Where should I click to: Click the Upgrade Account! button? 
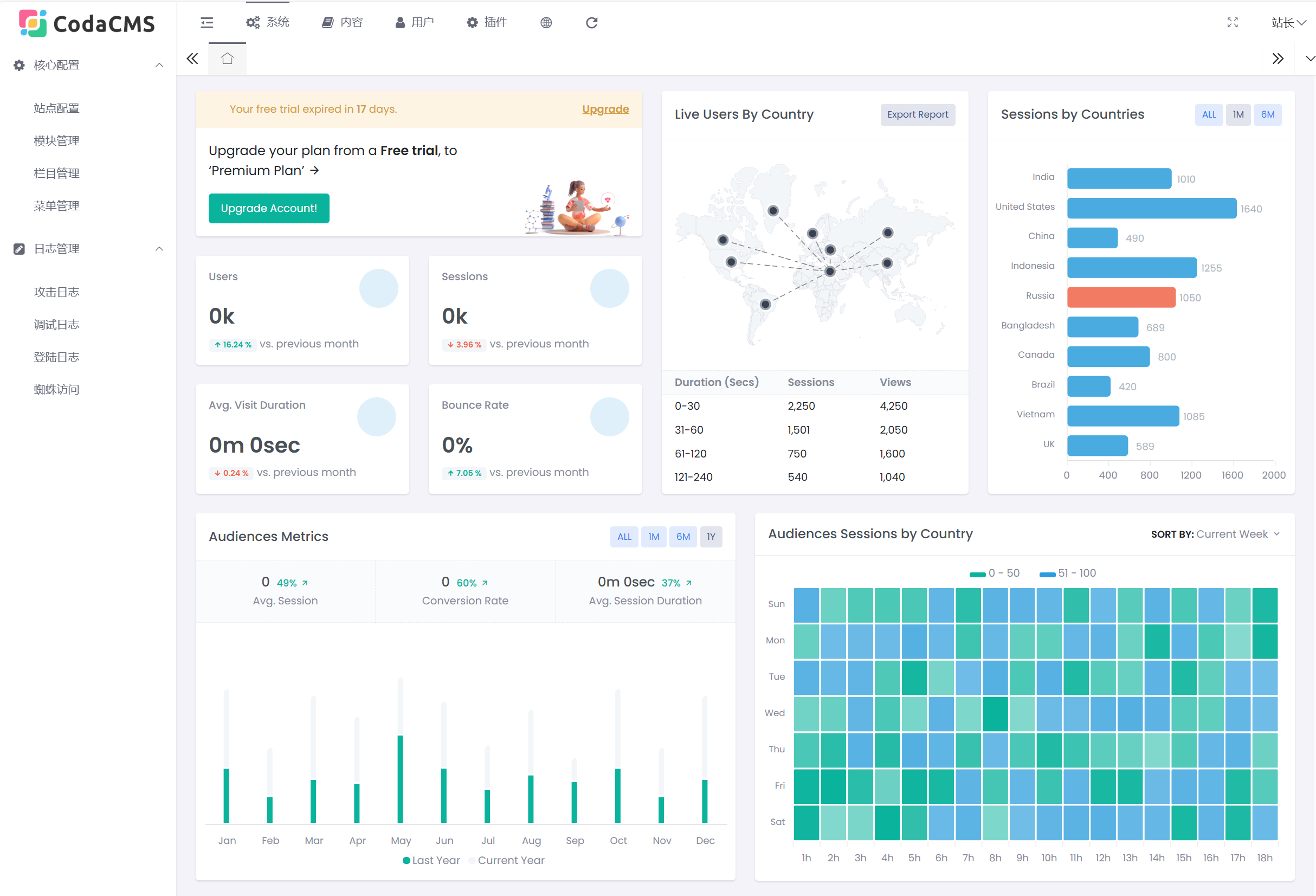pyautogui.click(x=269, y=209)
